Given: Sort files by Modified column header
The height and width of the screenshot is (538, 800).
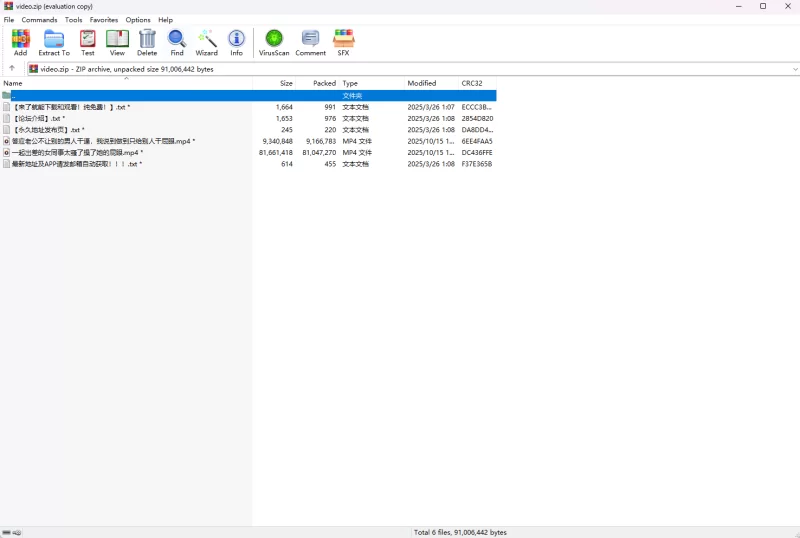Looking at the screenshot, I should (421, 83).
